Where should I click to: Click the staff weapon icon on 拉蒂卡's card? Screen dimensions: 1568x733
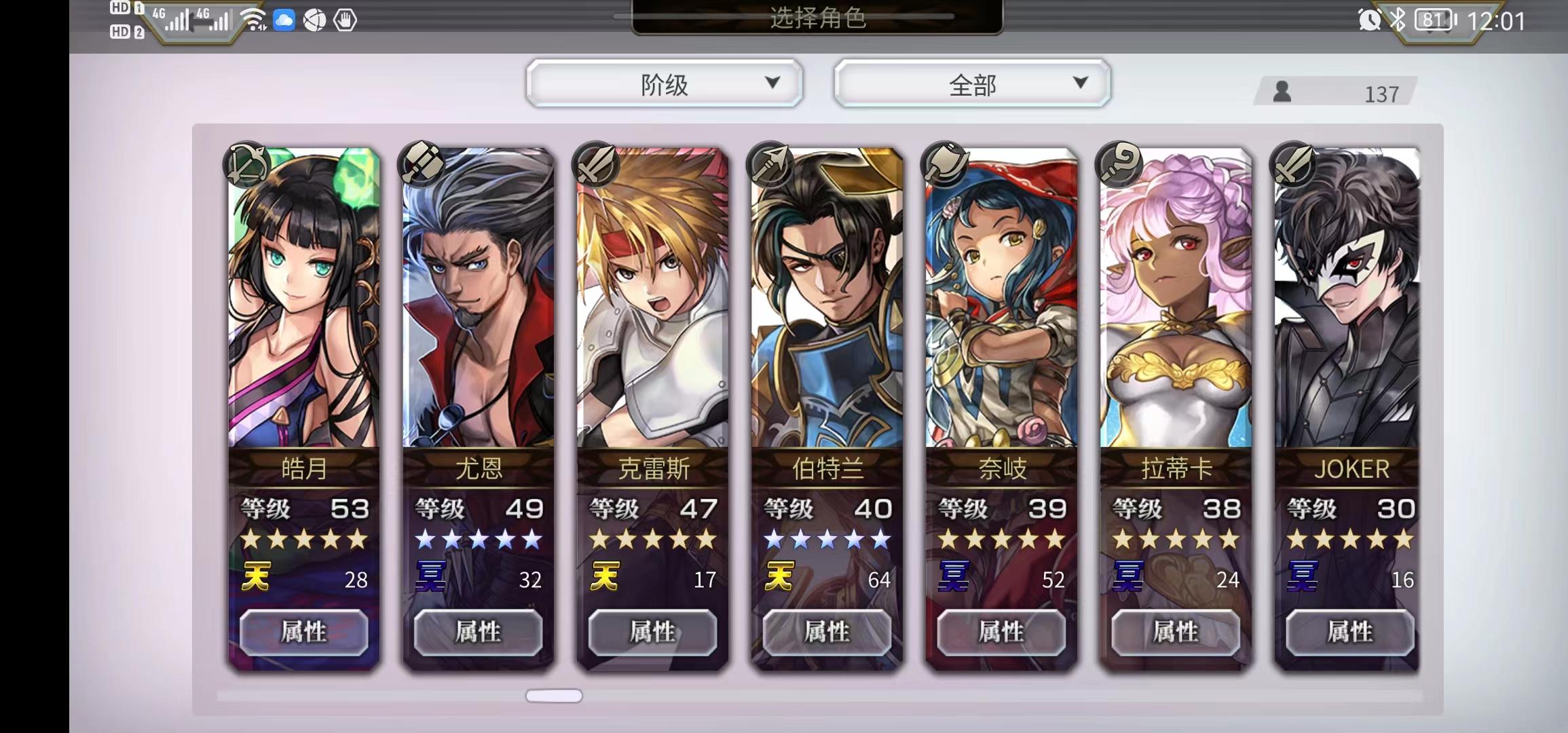1119,164
